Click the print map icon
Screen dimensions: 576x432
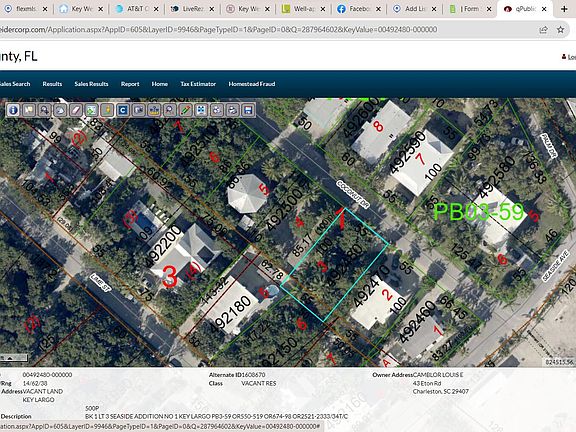tap(233, 110)
